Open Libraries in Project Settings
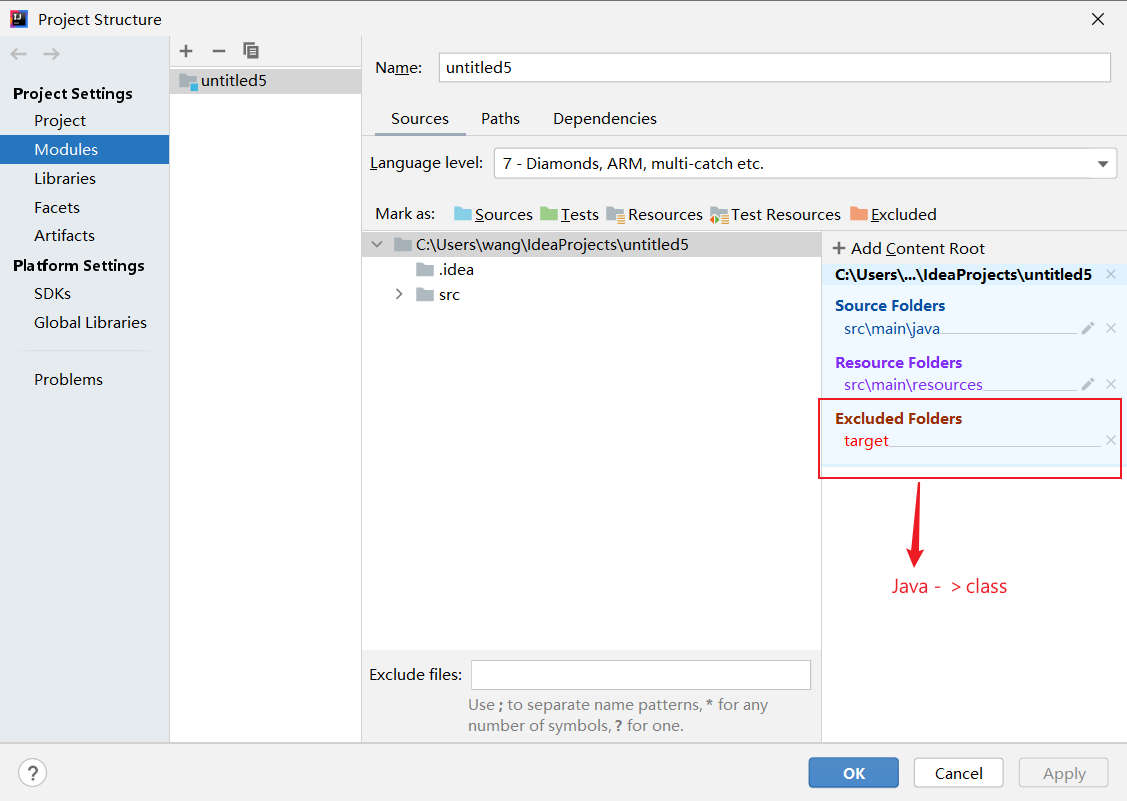 pyautogui.click(x=65, y=178)
